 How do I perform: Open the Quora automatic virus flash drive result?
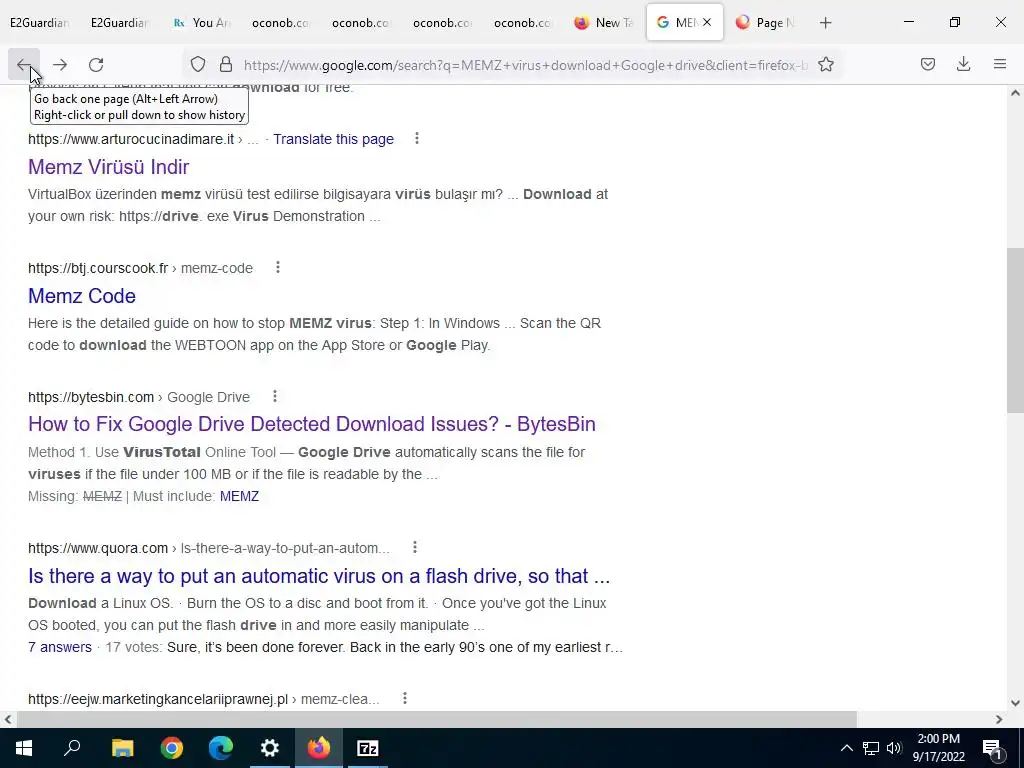pos(319,576)
